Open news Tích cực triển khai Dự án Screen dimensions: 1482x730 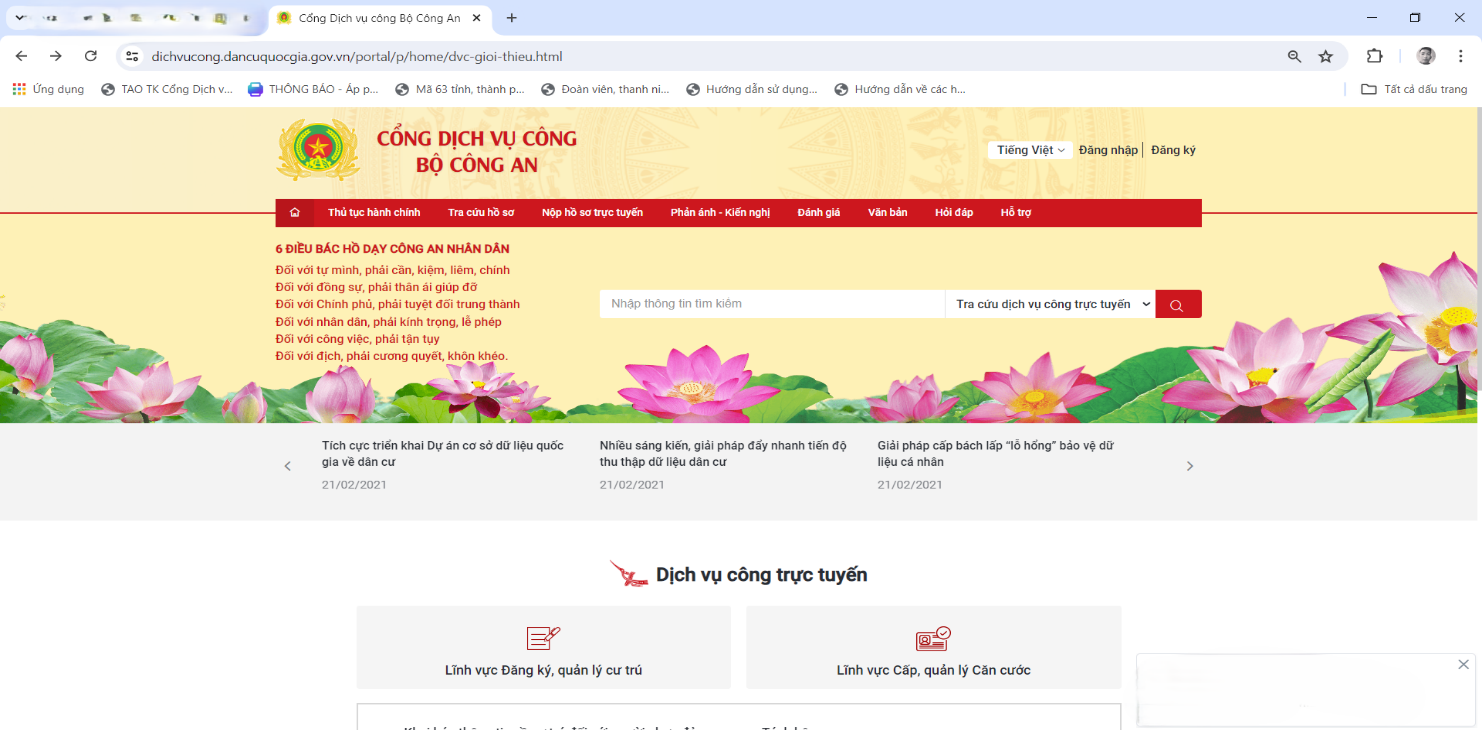pos(443,454)
